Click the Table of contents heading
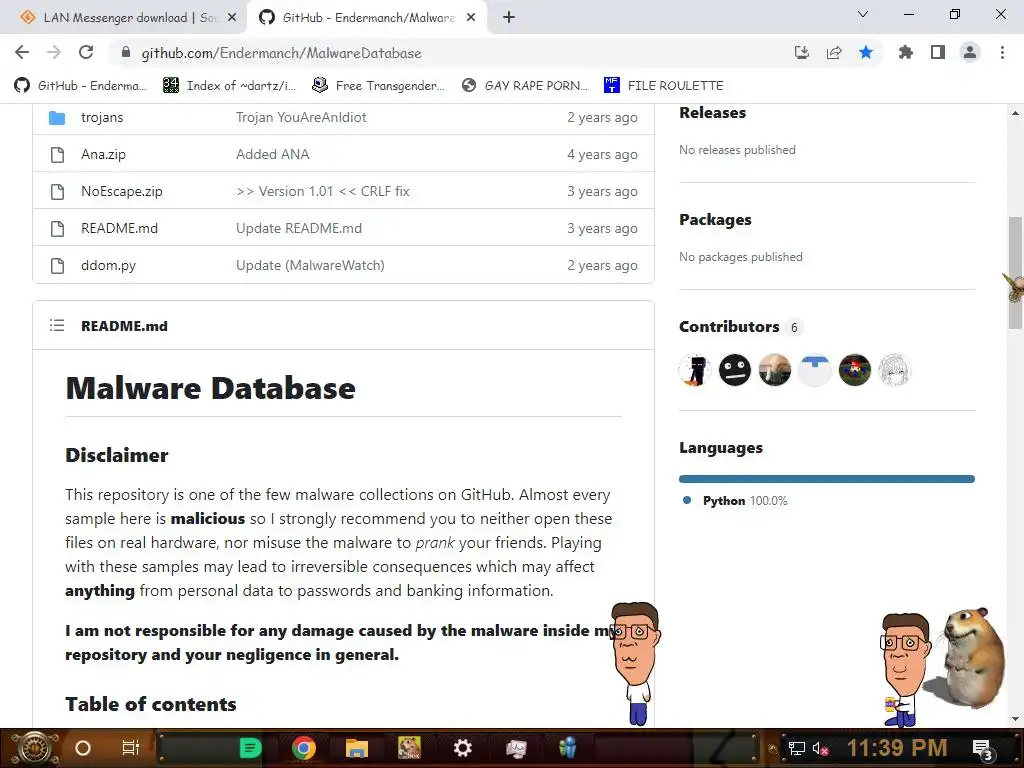The width and height of the screenshot is (1024, 768). click(x=151, y=704)
